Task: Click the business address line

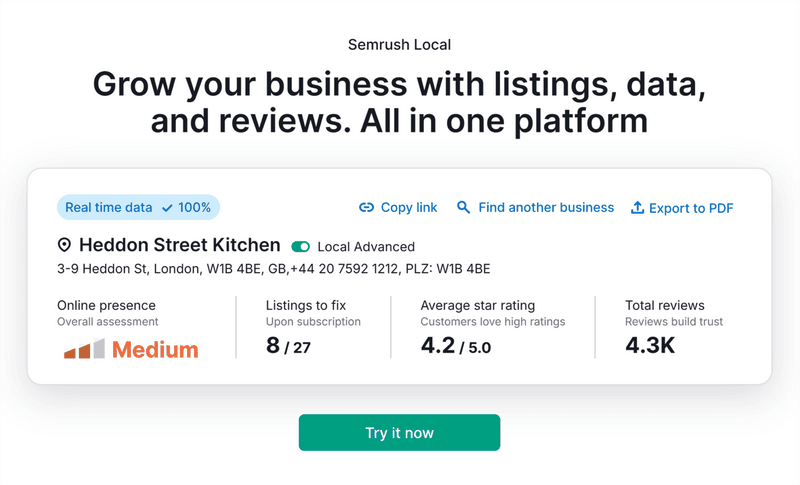Action: [x=273, y=269]
